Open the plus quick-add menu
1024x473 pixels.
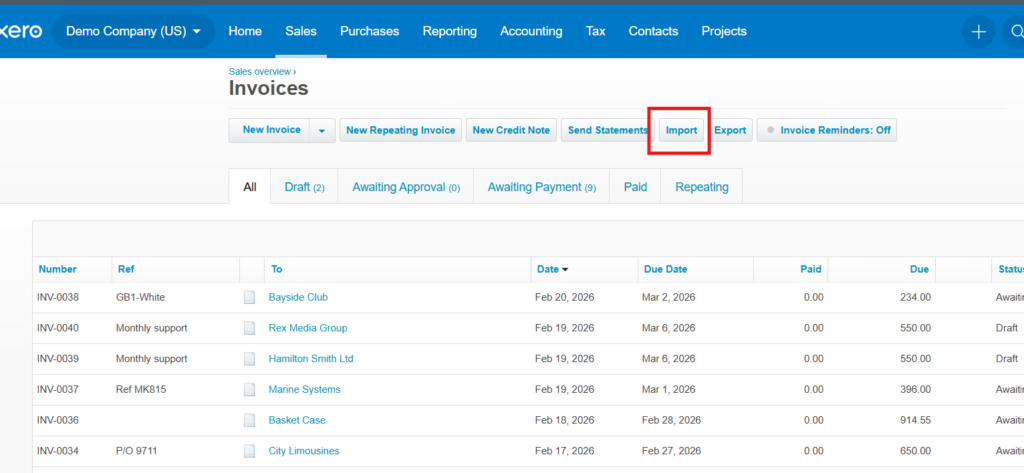click(978, 31)
